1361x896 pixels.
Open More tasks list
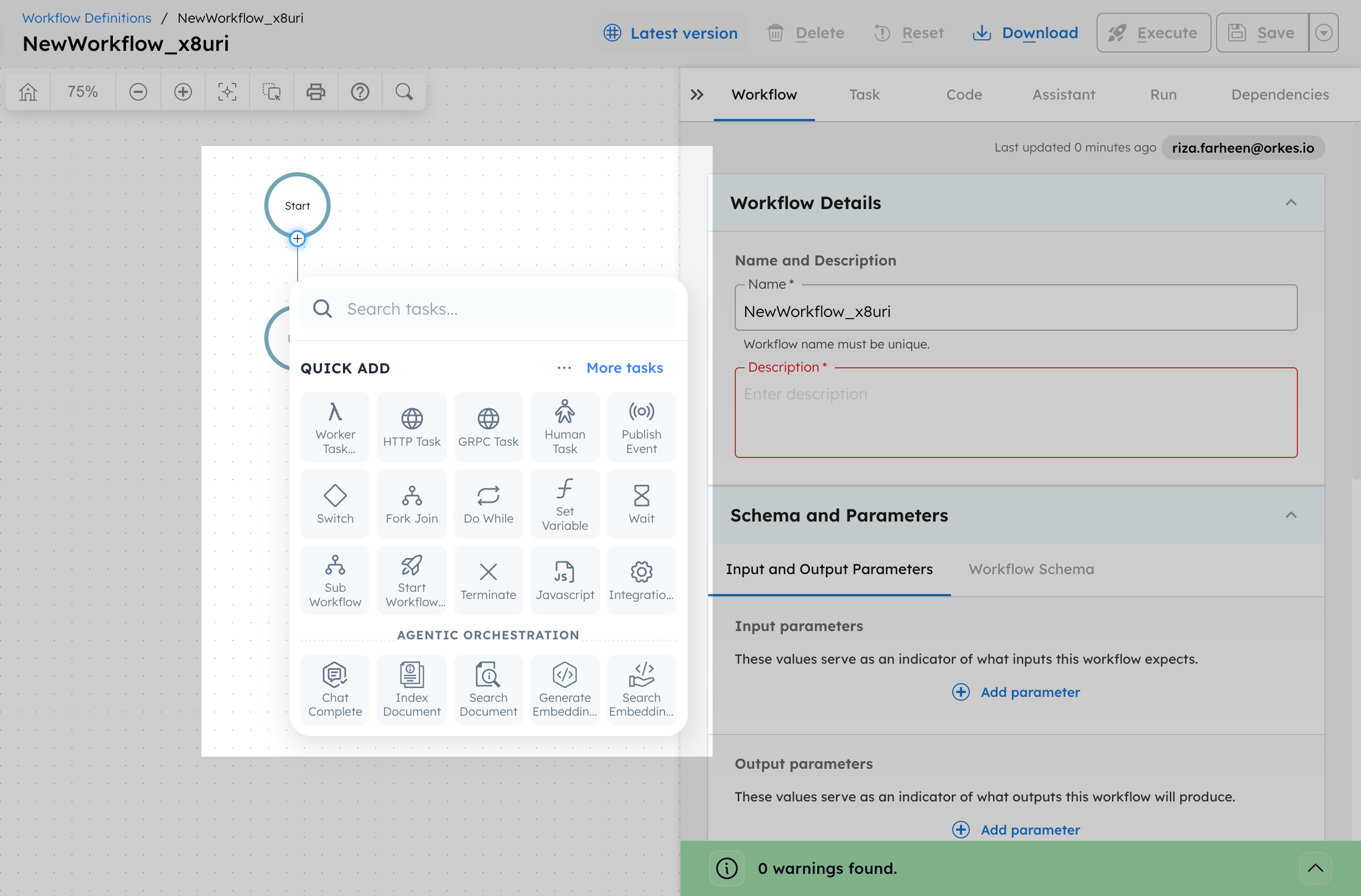625,368
